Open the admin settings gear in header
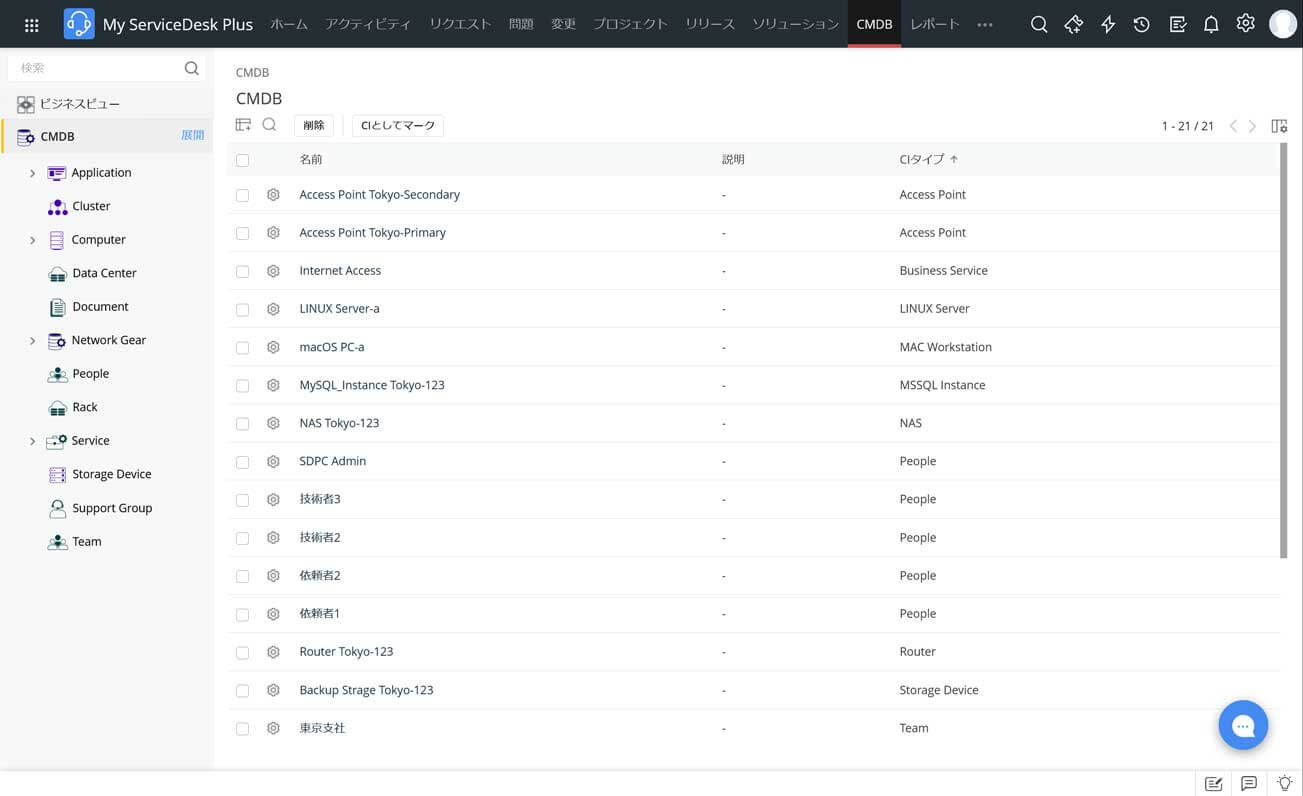 (1245, 24)
